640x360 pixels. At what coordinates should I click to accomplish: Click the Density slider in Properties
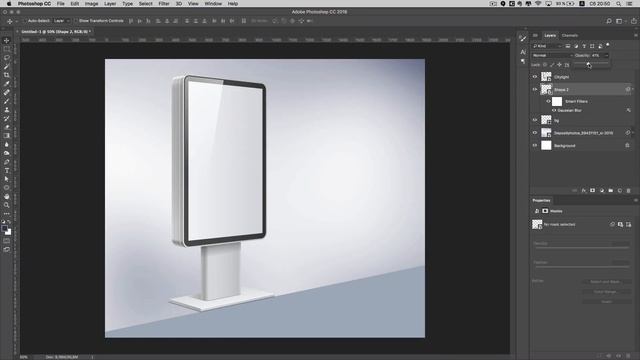(x=582, y=248)
